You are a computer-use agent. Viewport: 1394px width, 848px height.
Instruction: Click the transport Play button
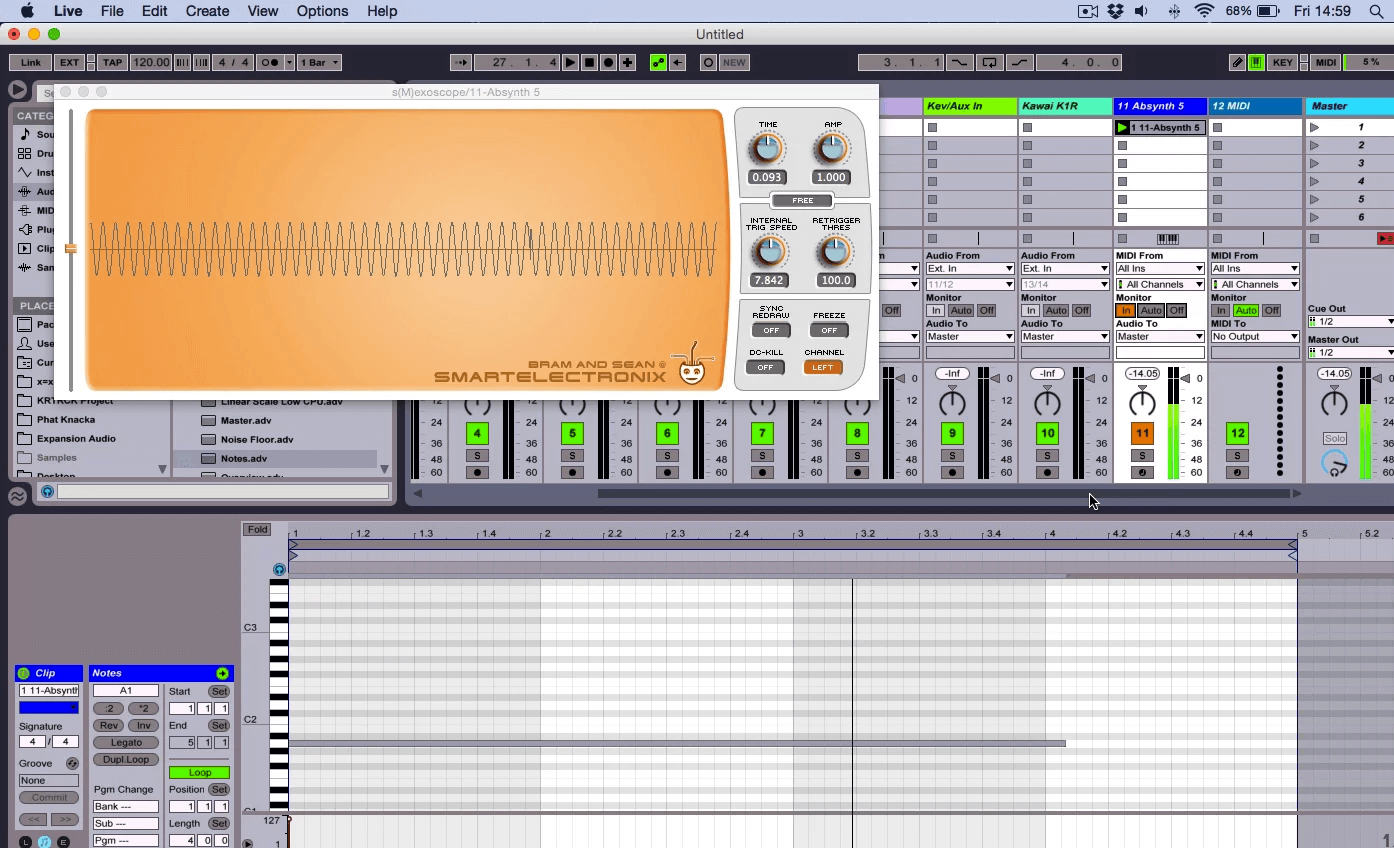point(570,62)
